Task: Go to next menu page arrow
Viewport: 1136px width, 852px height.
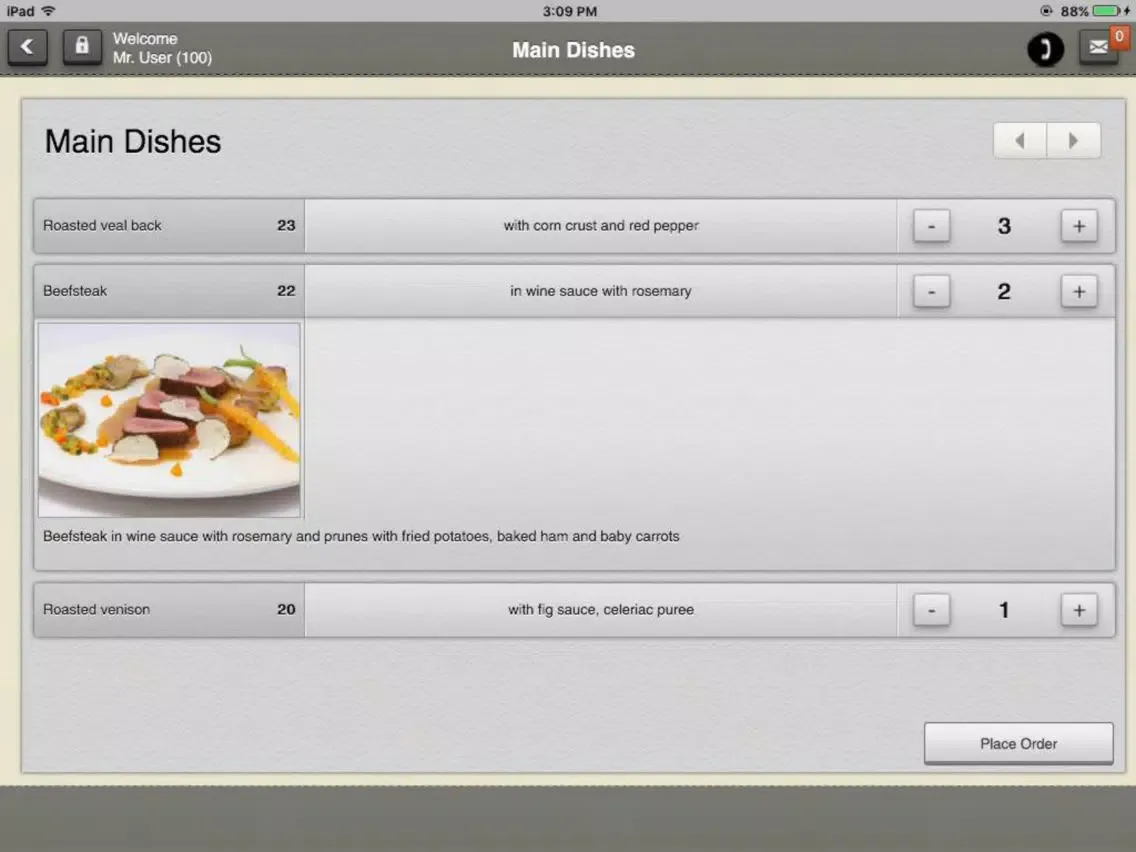Action: (1074, 141)
